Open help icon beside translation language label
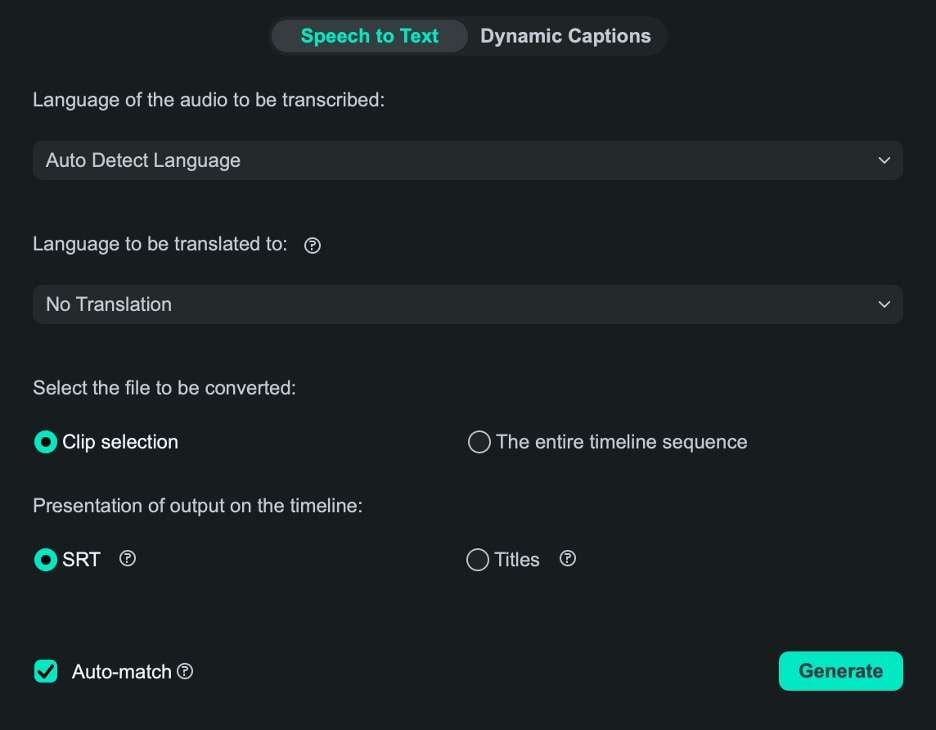The width and height of the screenshot is (936, 730). [x=312, y=246]
